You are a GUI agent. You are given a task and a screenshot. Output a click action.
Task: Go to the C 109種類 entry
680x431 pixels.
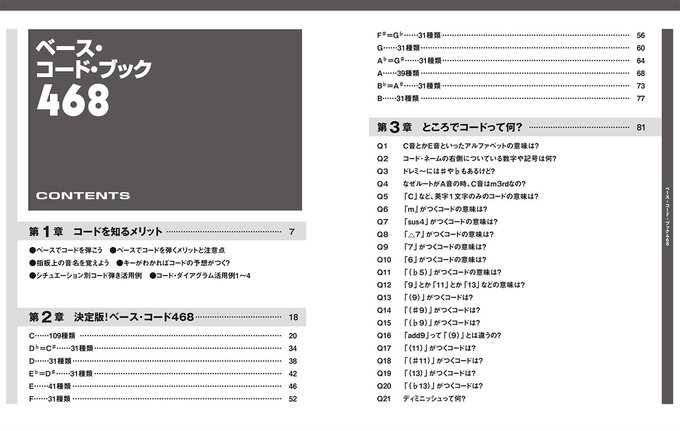(52, 335)
